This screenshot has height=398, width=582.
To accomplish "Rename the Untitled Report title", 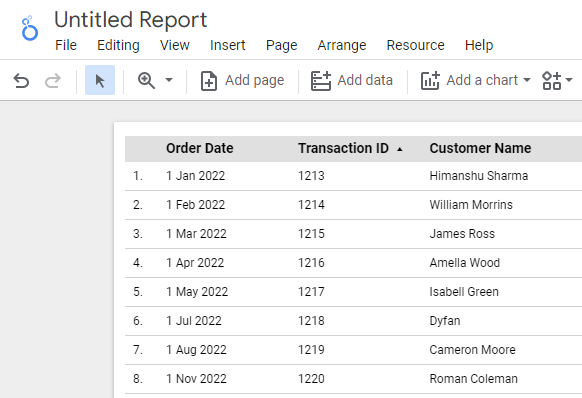I will click(131, 20).
